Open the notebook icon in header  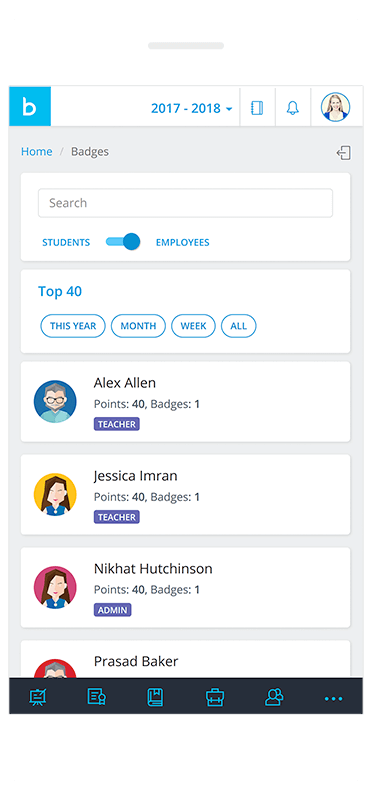coord(257,108)
